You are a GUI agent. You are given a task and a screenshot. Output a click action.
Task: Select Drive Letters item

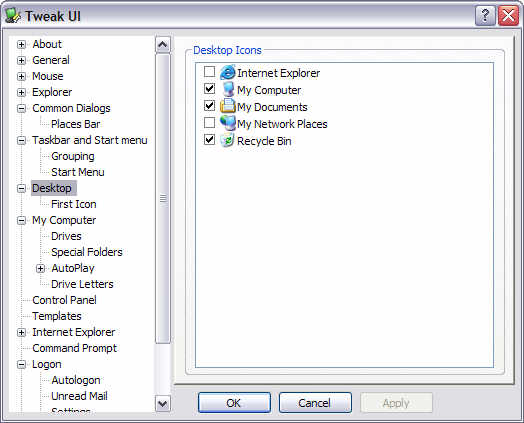[82, 284]
